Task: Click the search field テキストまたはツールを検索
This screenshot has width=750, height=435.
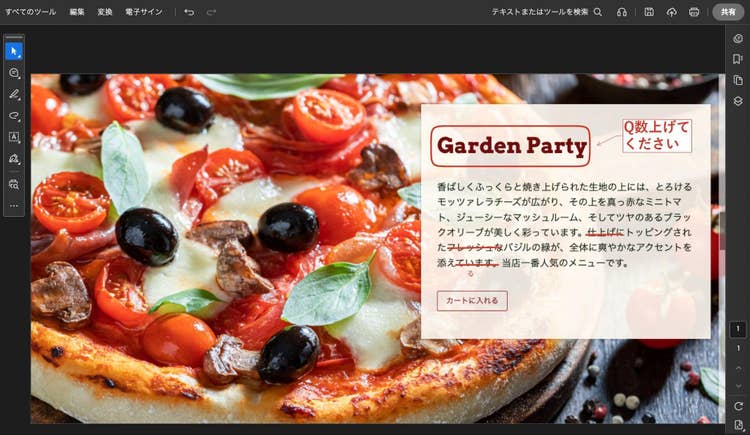Action: [540, 12]
